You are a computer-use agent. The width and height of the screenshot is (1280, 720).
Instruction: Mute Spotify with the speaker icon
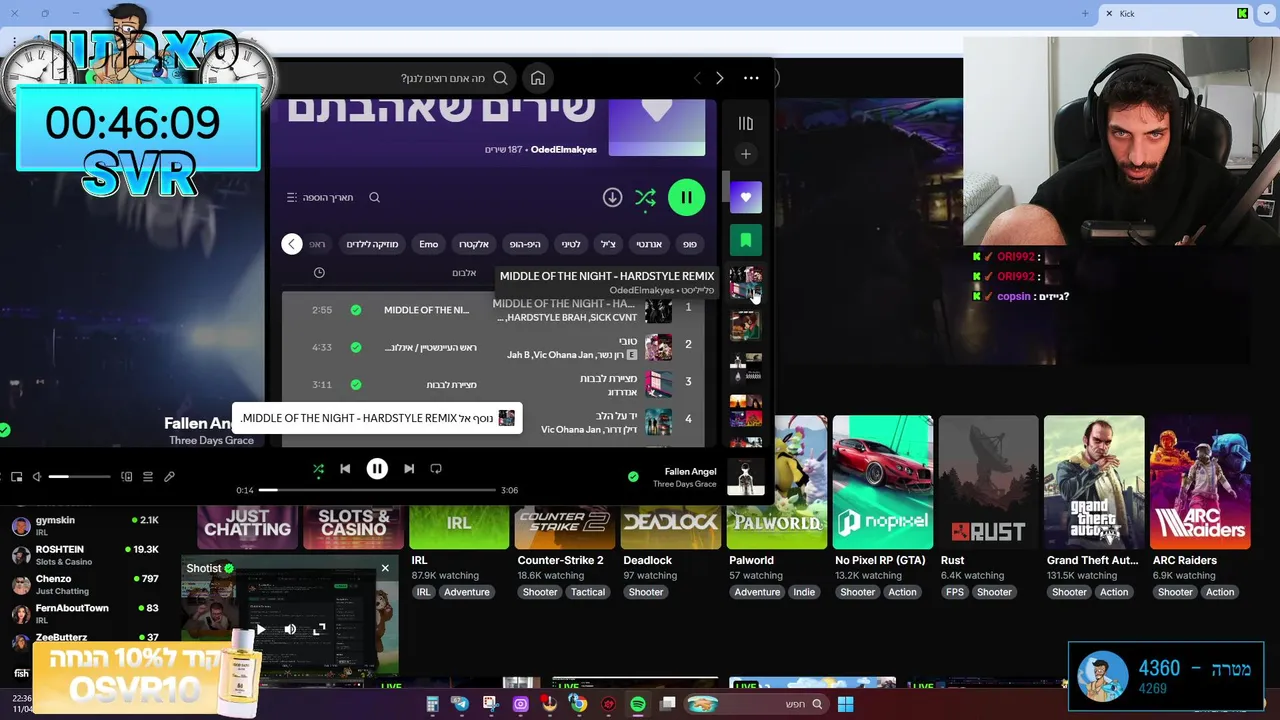[x=37, y=477]
